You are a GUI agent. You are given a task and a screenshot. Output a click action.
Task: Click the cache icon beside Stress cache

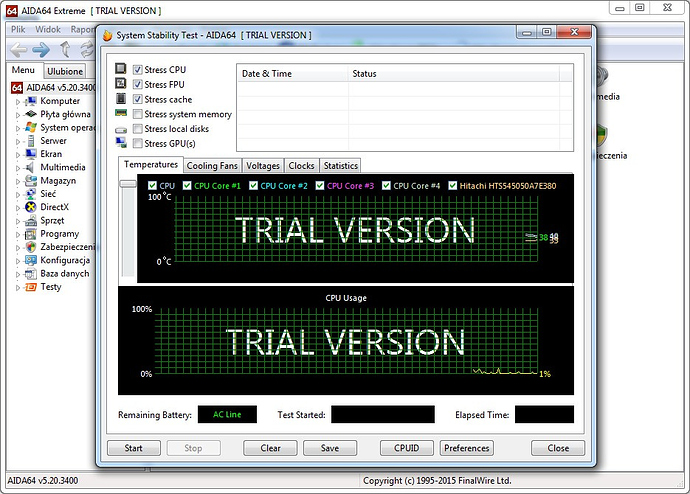pos(121,99)
